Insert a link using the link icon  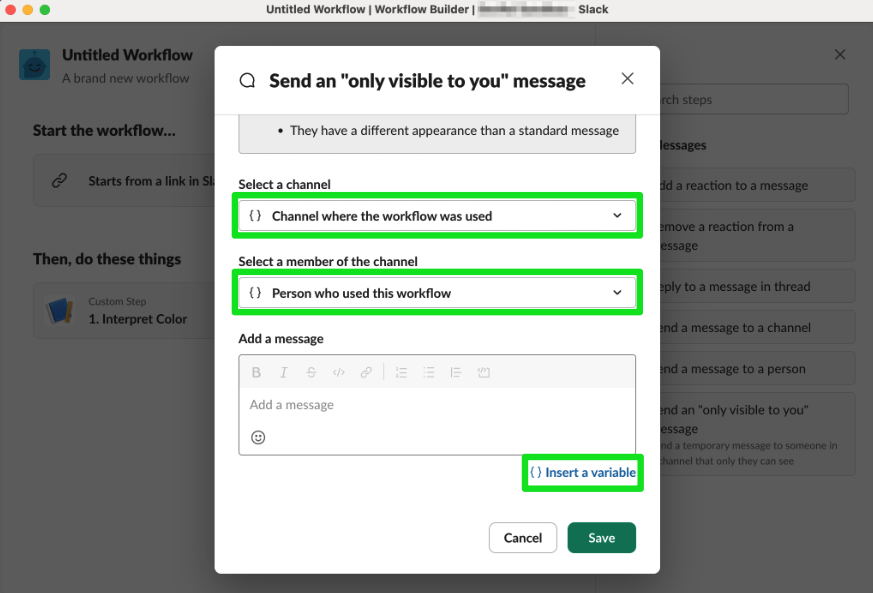tap(366, 372)
